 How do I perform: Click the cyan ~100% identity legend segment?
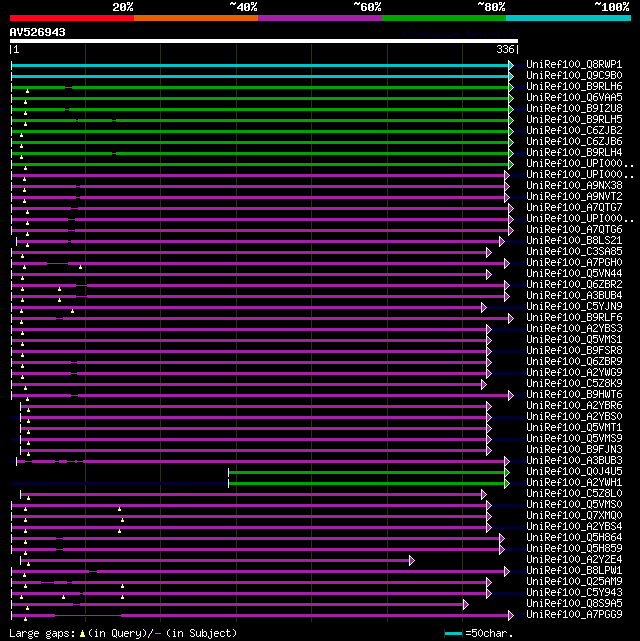coord(568,18)
